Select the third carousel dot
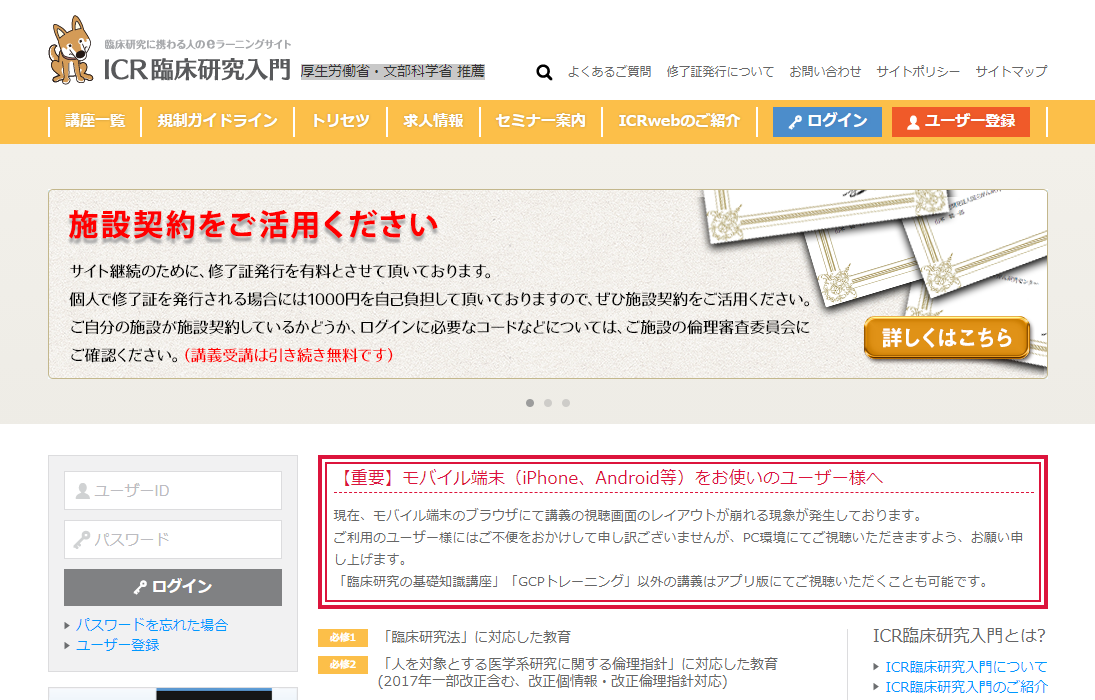This screenshot has height=700, width=1095. tap(566, 403)
